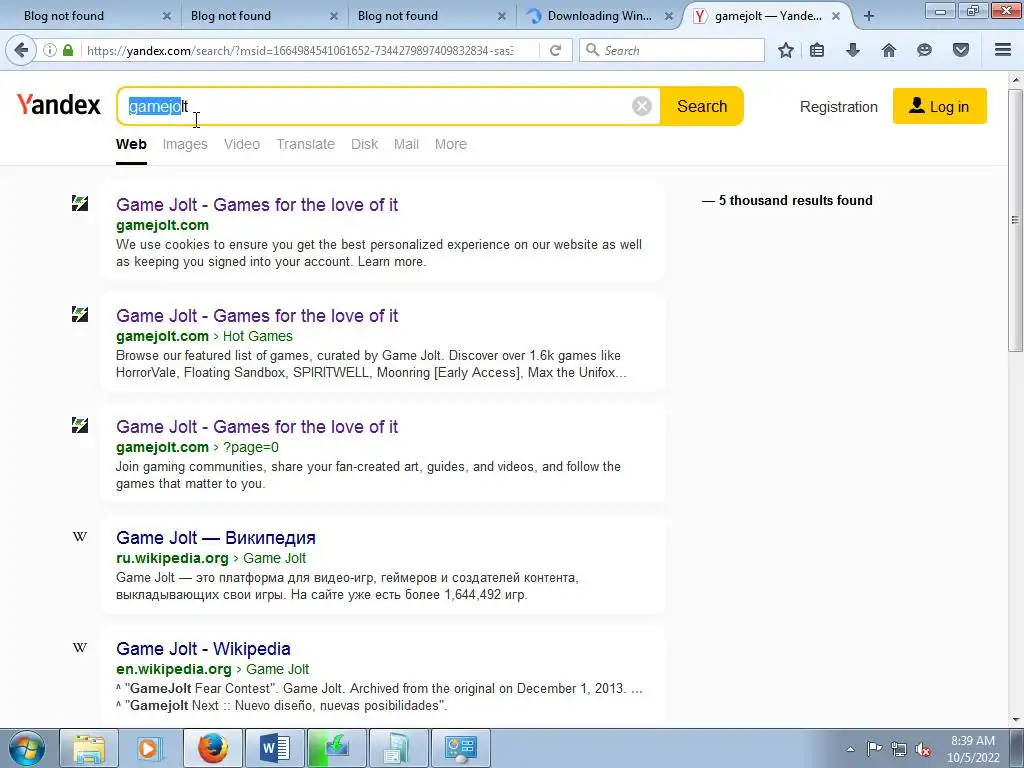Click network tray icon
The width and height of the screenshot is (1024, 768).
(899, 749)
